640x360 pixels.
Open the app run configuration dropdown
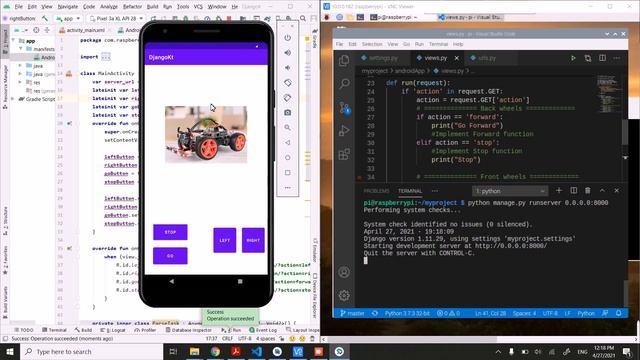pyautogui.click(x=69, y=18)
